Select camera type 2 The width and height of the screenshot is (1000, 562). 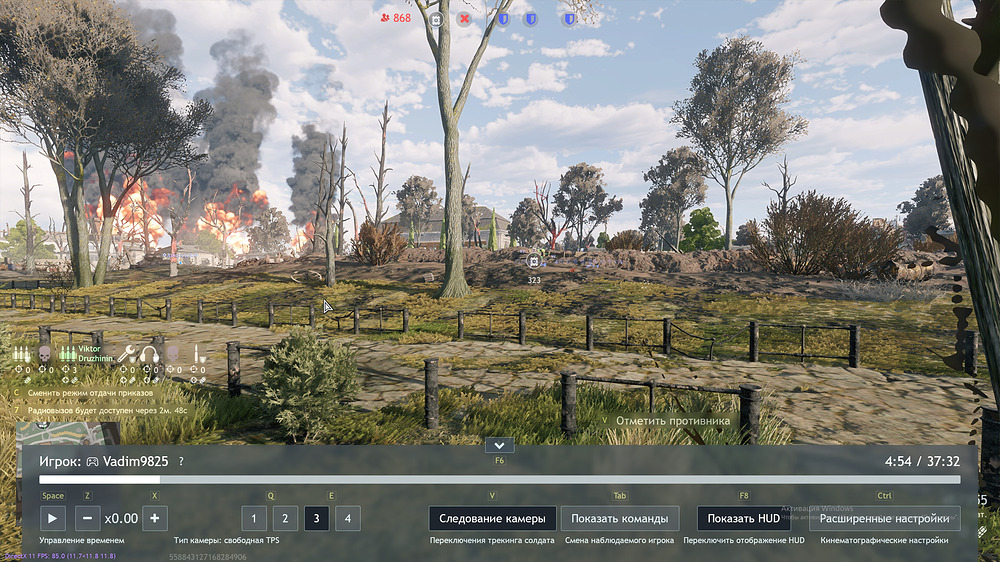pos(285,518)
